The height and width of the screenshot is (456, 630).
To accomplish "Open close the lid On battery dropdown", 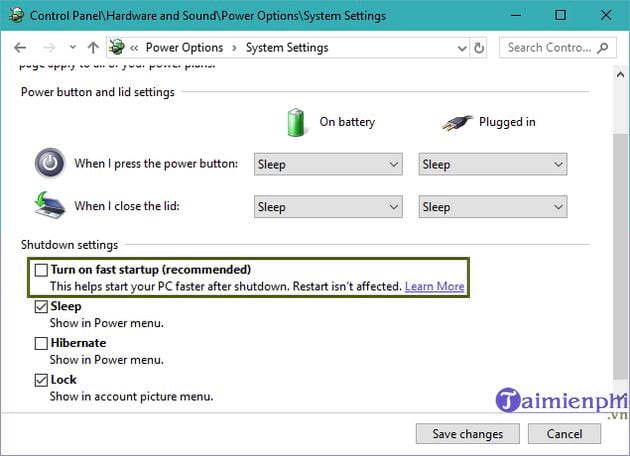I will [328, 207].
